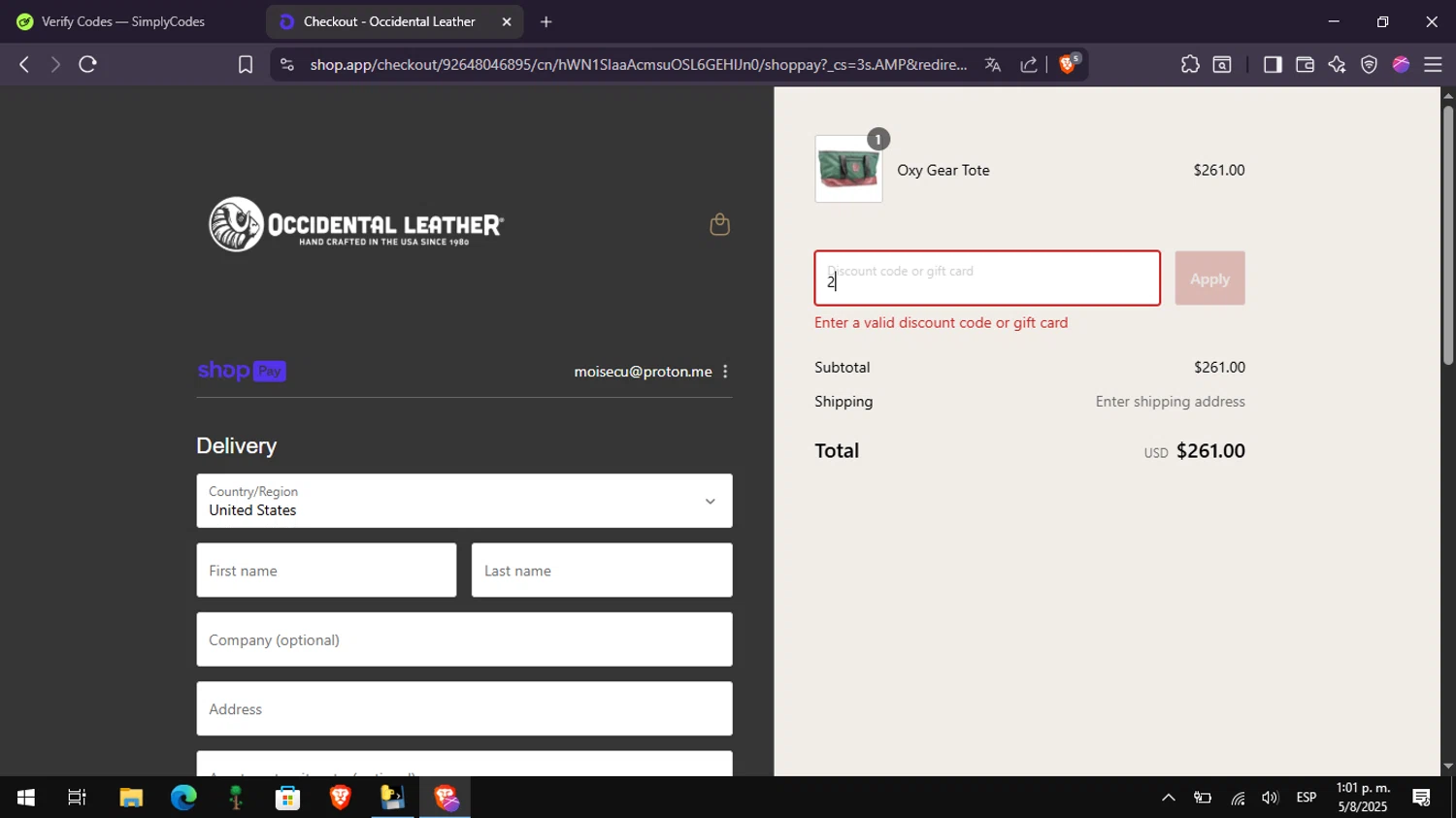Open Brave browser taskbar icon
The width and height of the screenshot is (1456, 818).
[x=340, y=798]
